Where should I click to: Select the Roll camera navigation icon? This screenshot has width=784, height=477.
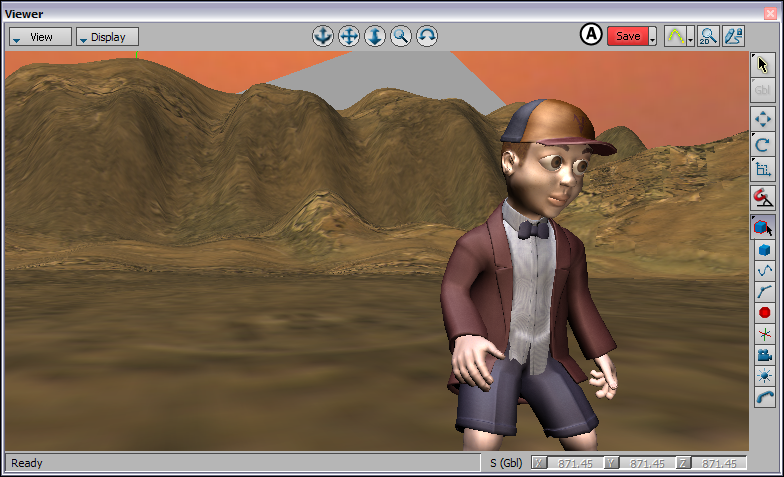pos(426,36)
